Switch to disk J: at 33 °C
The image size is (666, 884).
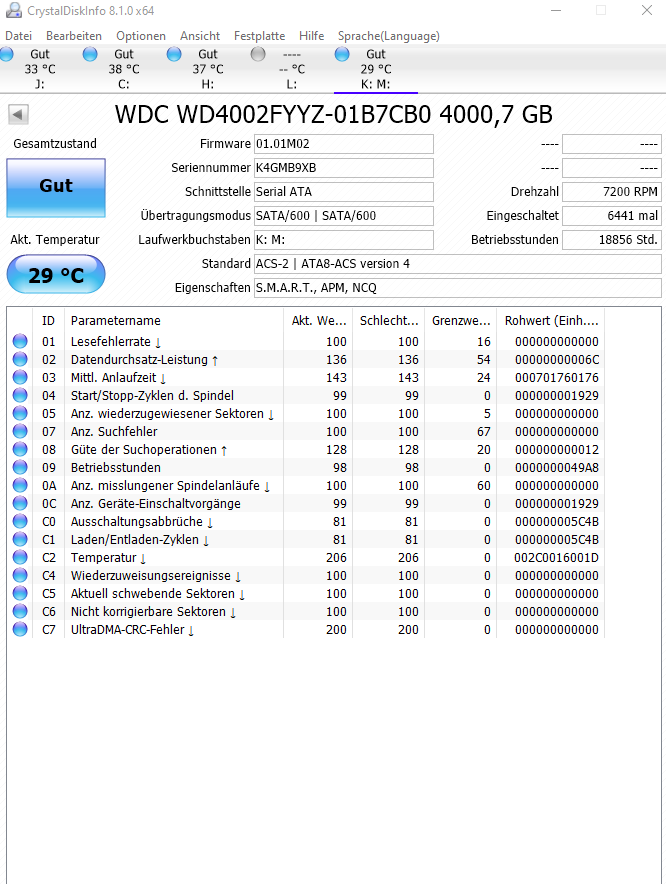coord(39,69)
